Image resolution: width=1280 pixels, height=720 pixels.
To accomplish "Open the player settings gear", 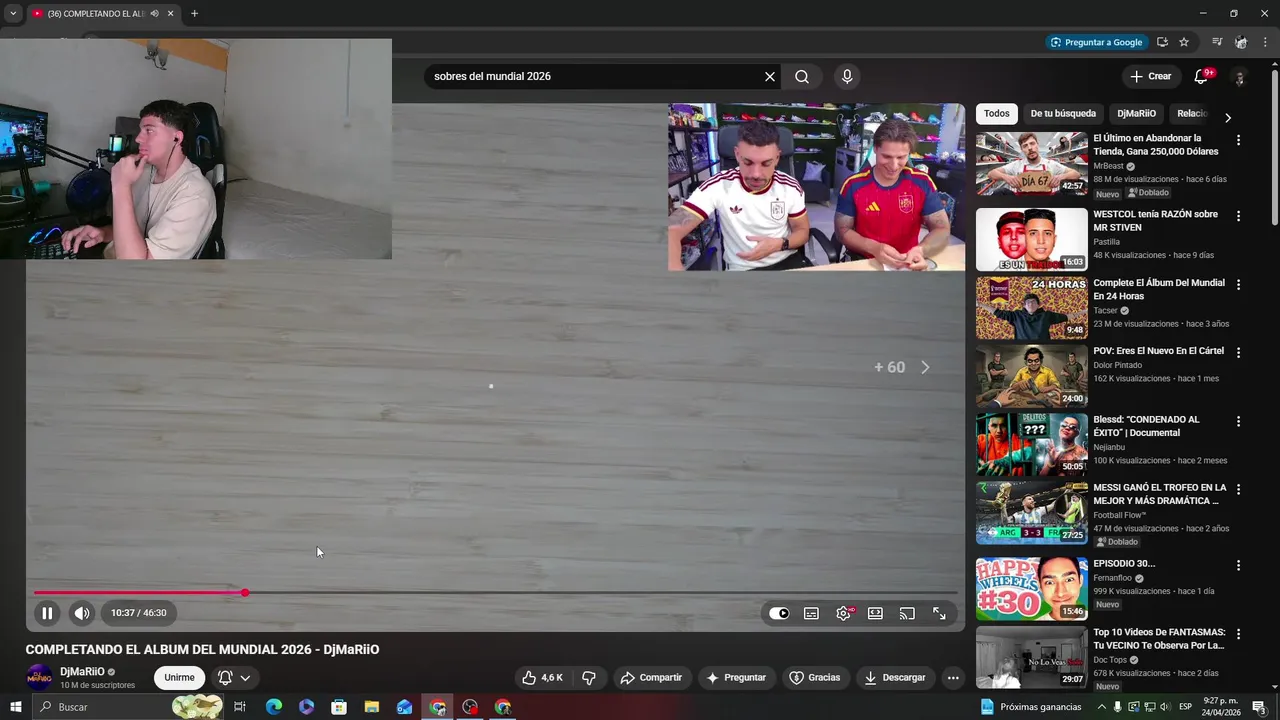I will tap(844, 614).
